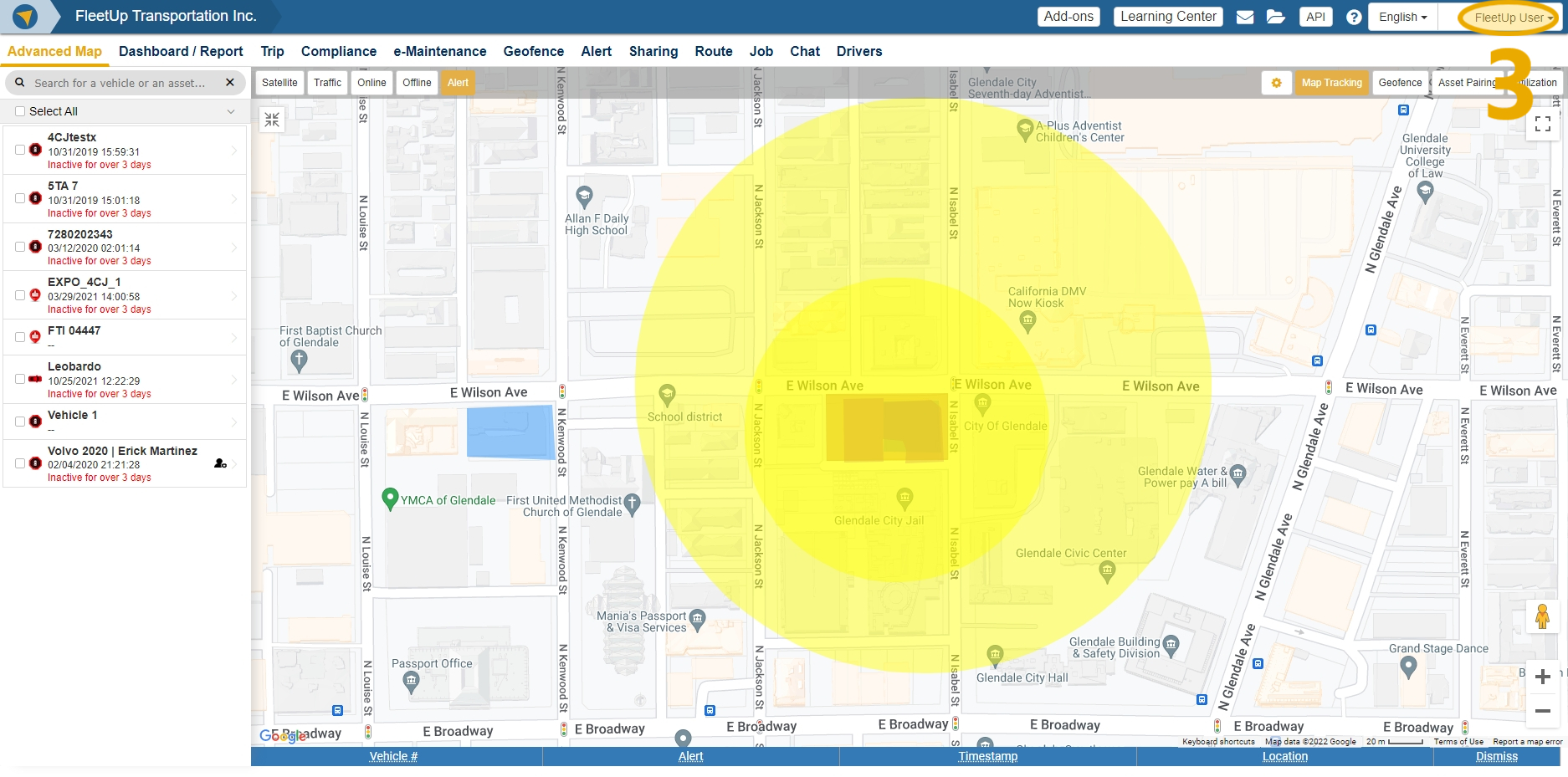Click the API button
This screenshot has height=777, width=1568.
pos(1315,17)
